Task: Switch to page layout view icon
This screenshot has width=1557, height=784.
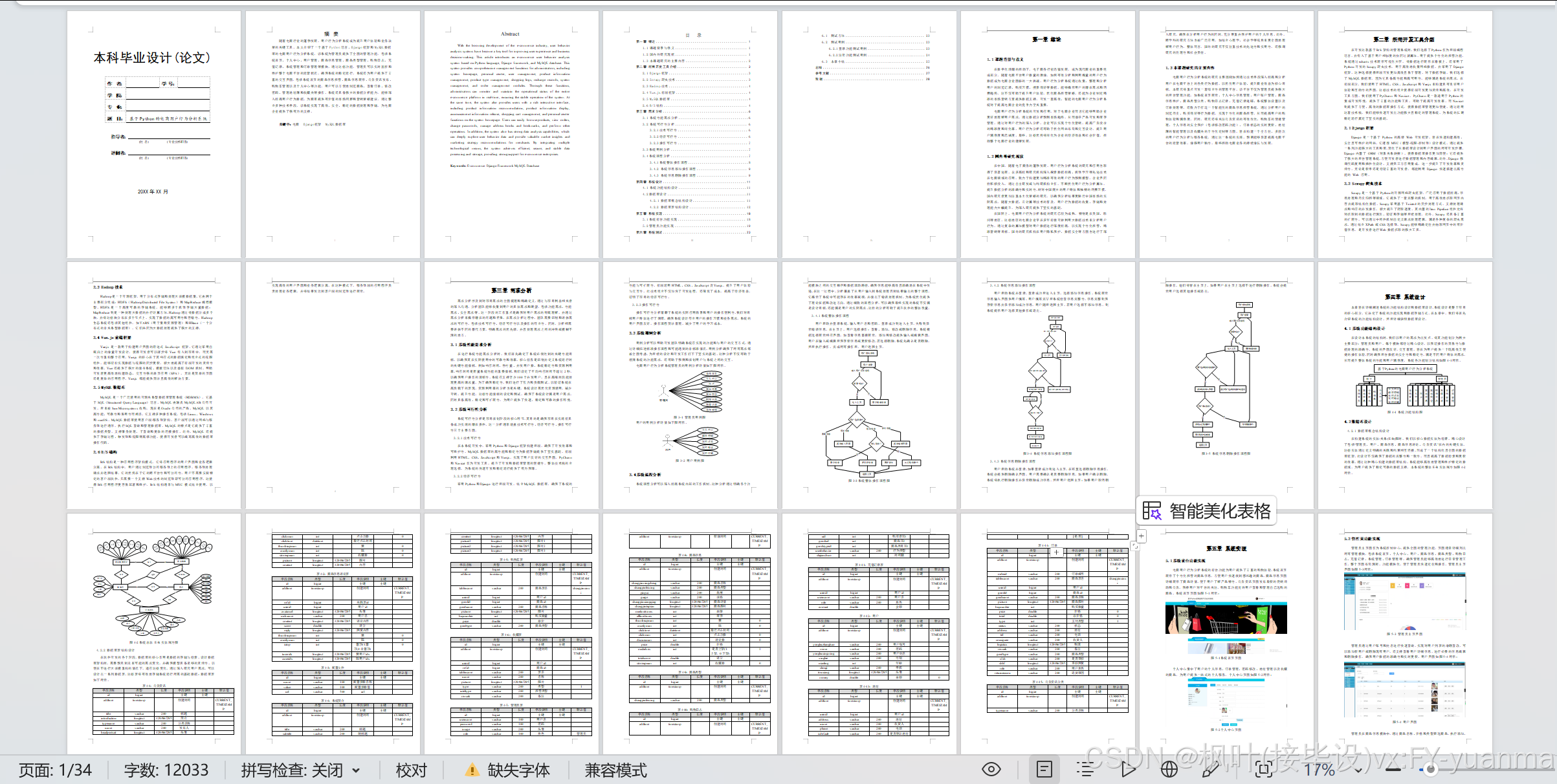Action: (x=1044, y=769)
